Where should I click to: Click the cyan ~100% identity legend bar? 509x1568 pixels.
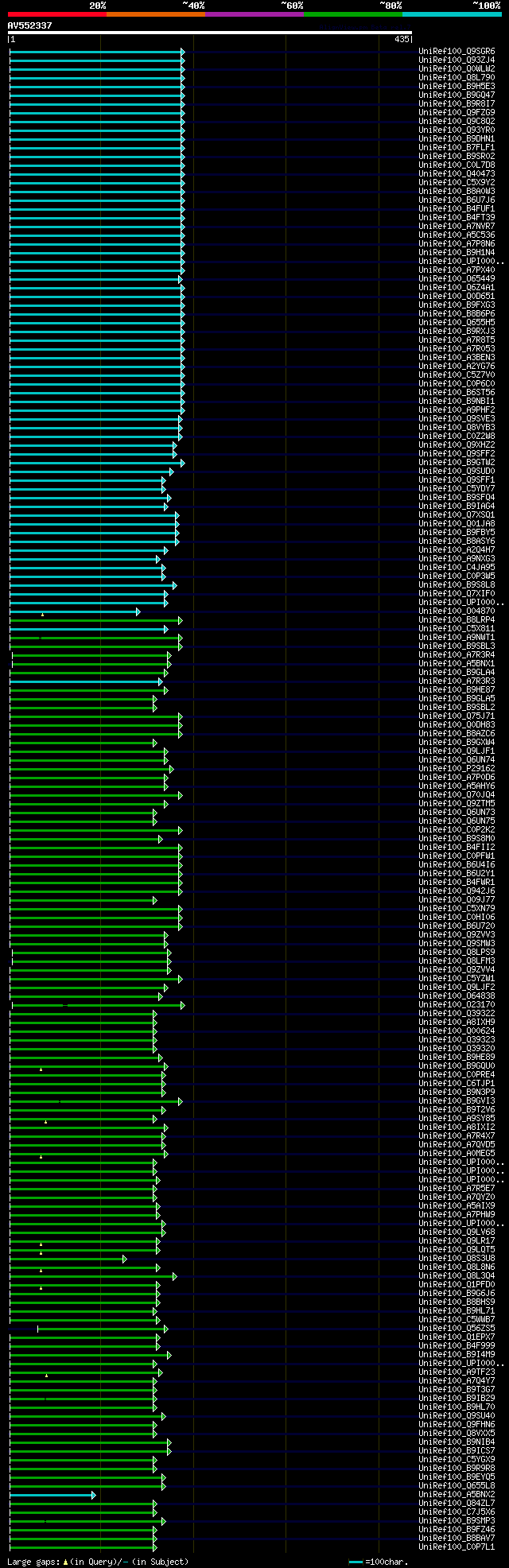point(452,14)
